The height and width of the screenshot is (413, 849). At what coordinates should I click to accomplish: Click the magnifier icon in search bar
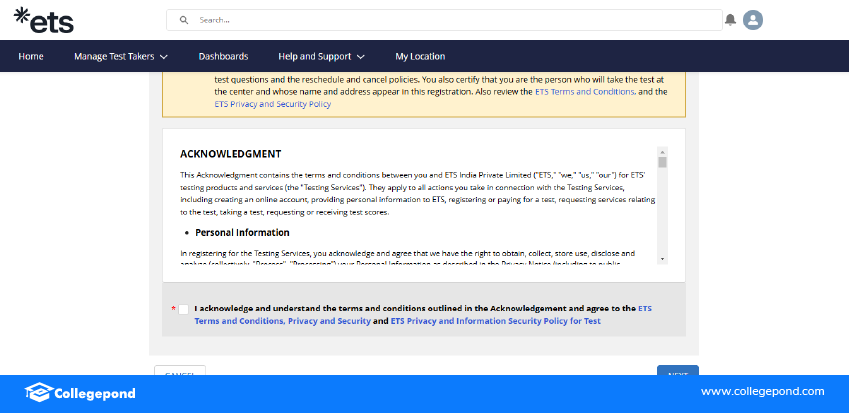[184, 20]
